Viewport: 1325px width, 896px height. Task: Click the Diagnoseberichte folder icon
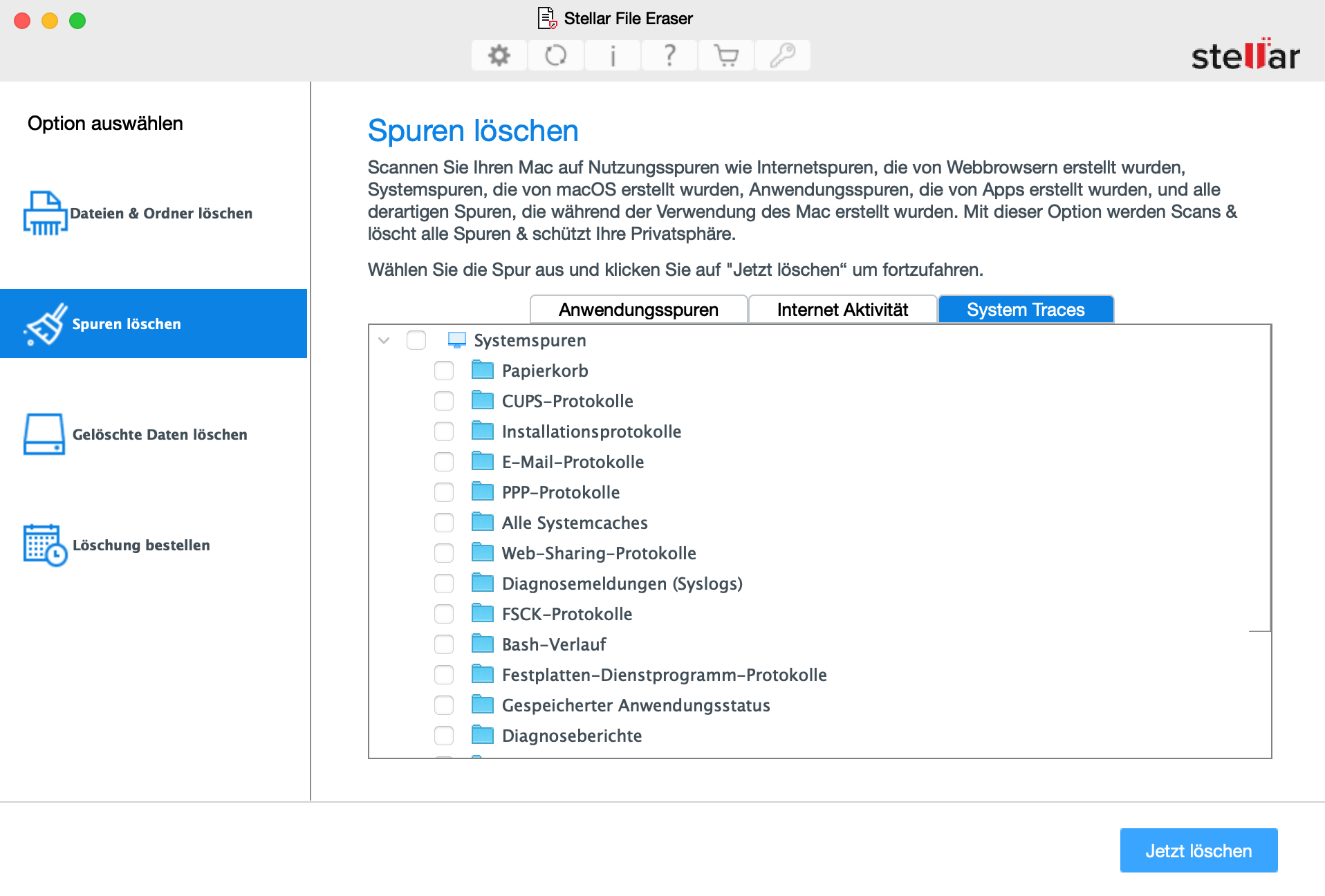coord(483,735)
